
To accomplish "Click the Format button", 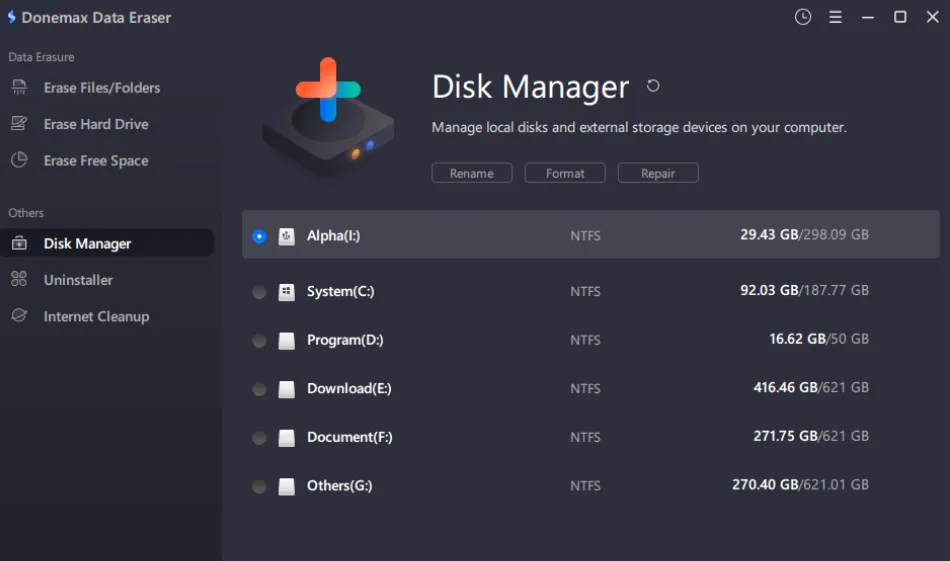I will point(565,173).
